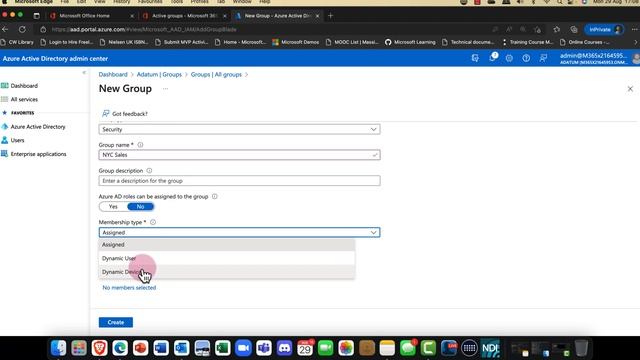Click the Group name field
Screen dimensions: 640x360
pos(239,155)
